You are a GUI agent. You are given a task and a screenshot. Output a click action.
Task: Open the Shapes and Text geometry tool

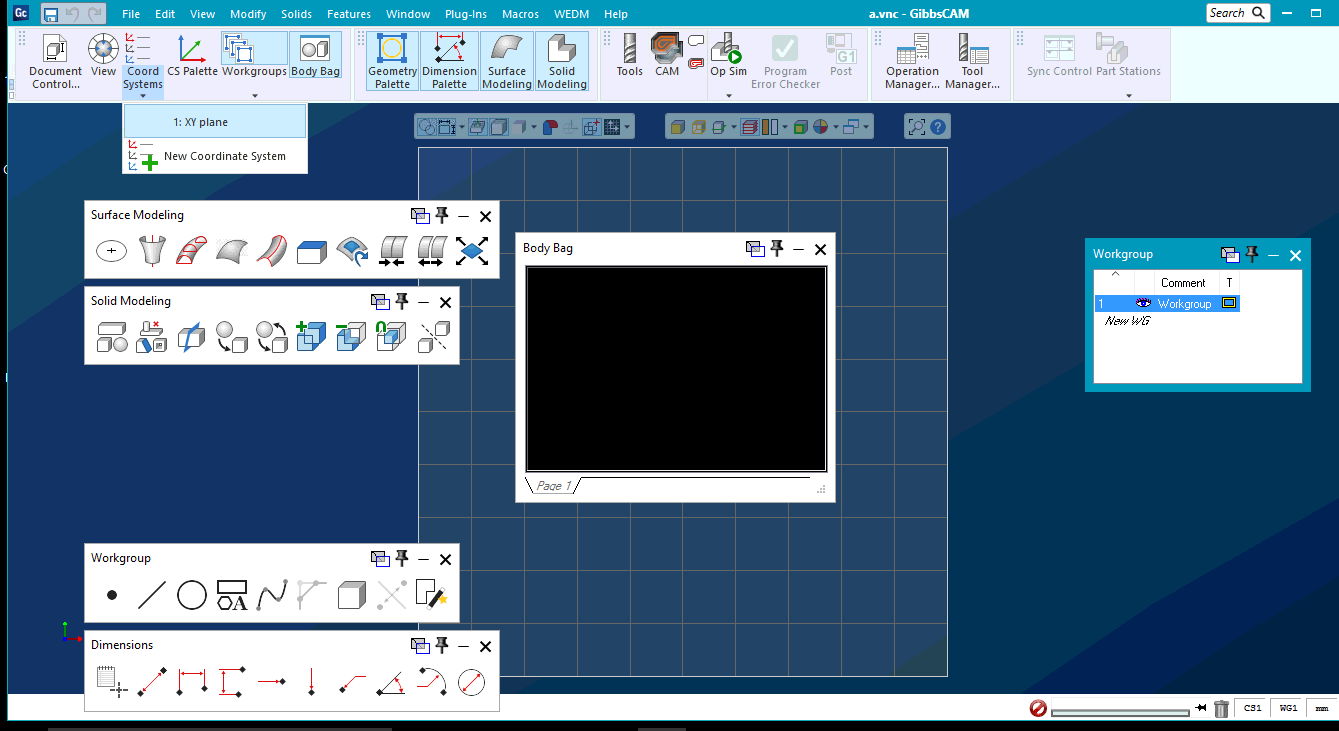click(232, 595)
